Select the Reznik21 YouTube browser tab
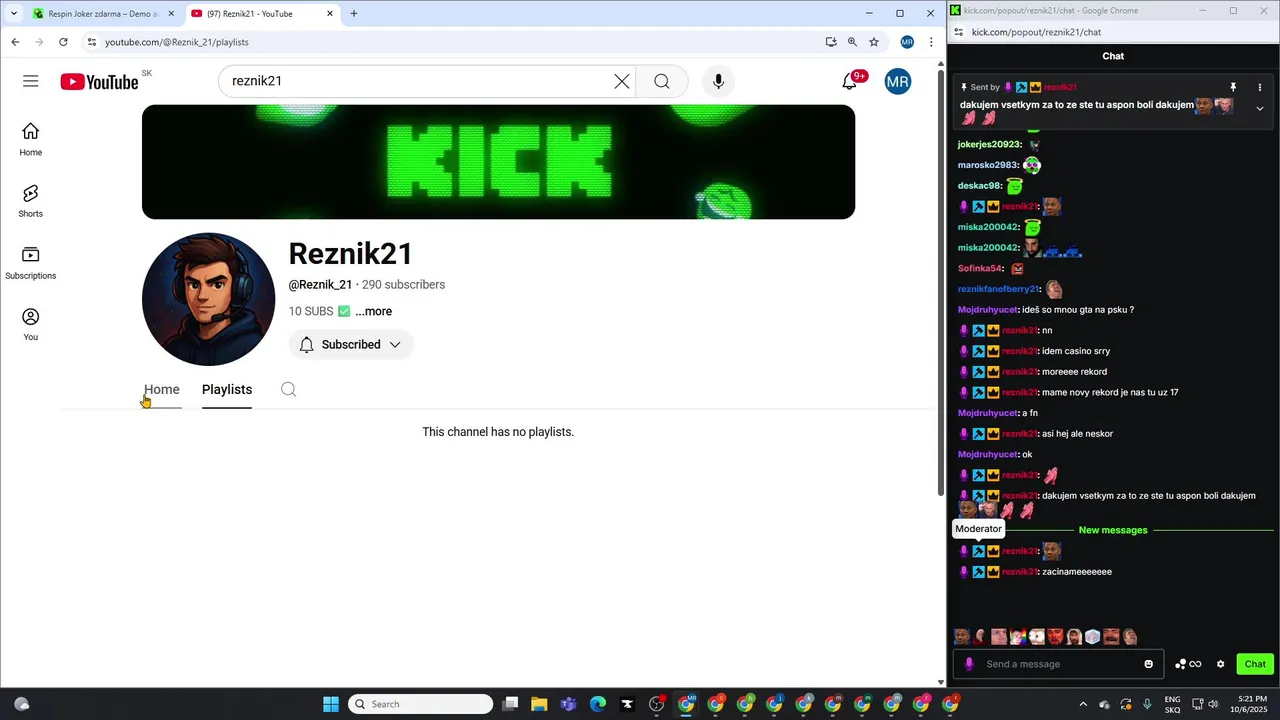Image resolution: width=1280 pixels, height=720 pixels. click(x=262, y=13)
